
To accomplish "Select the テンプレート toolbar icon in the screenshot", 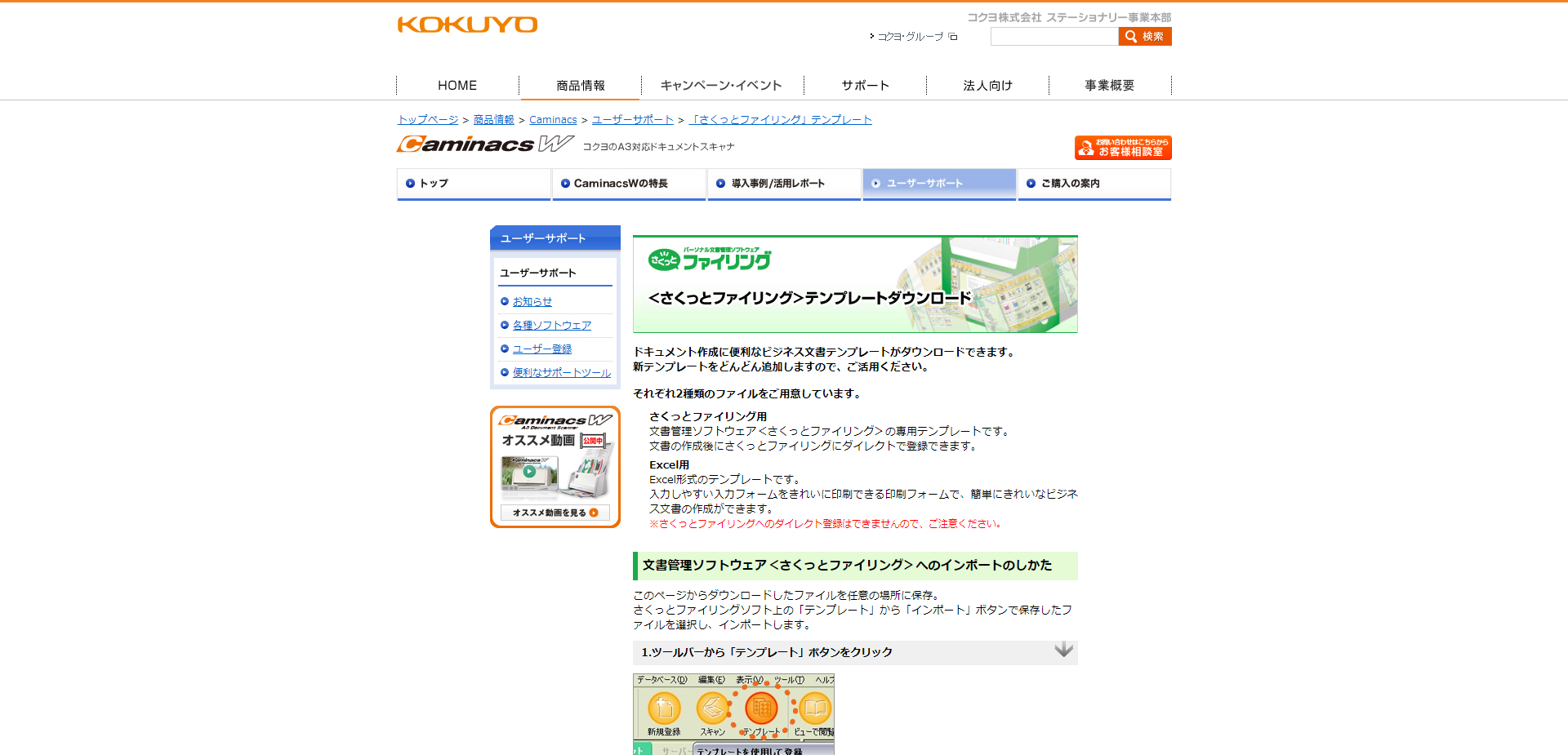I will [761, 708].
